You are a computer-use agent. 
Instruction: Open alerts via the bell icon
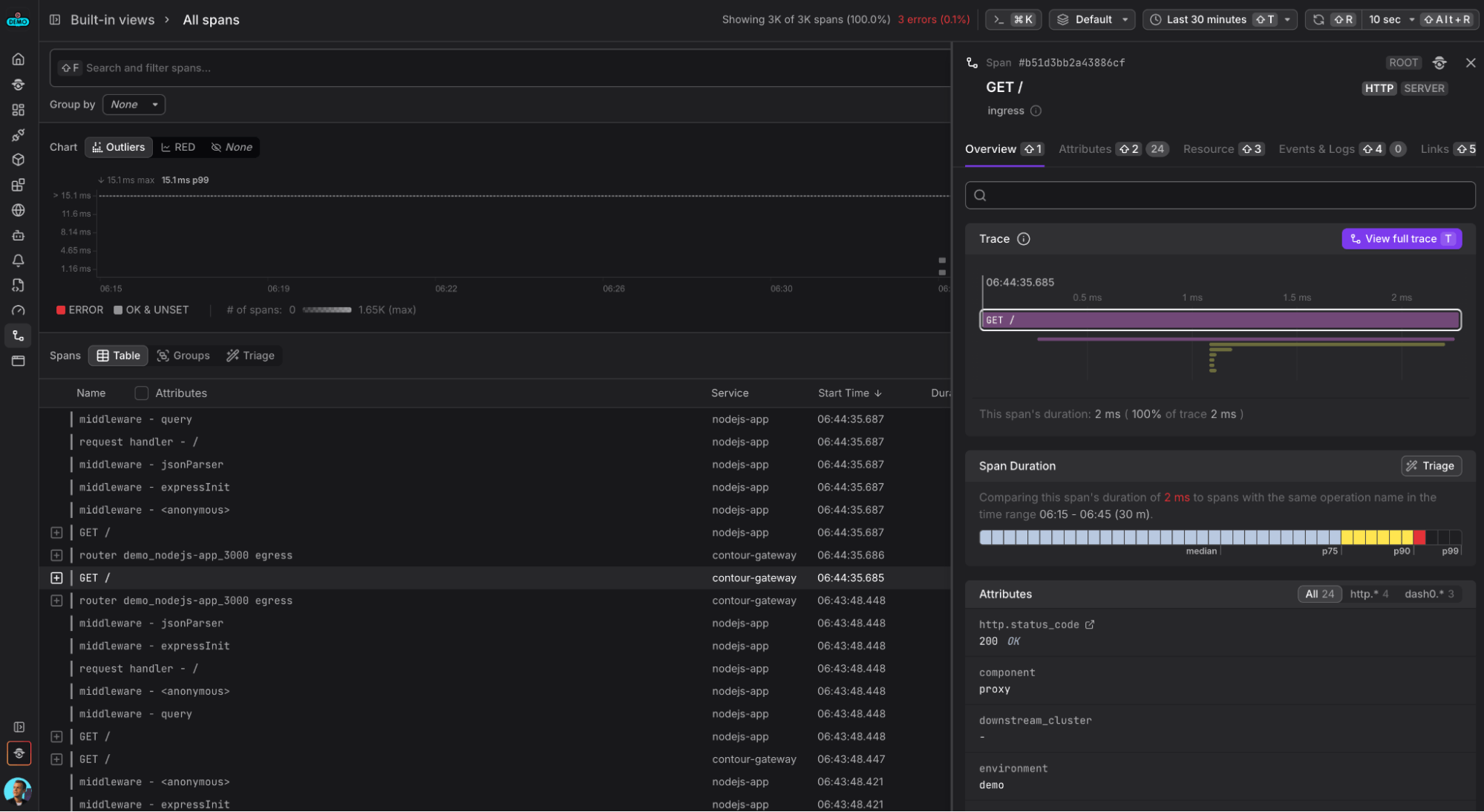tap(19, 261)
